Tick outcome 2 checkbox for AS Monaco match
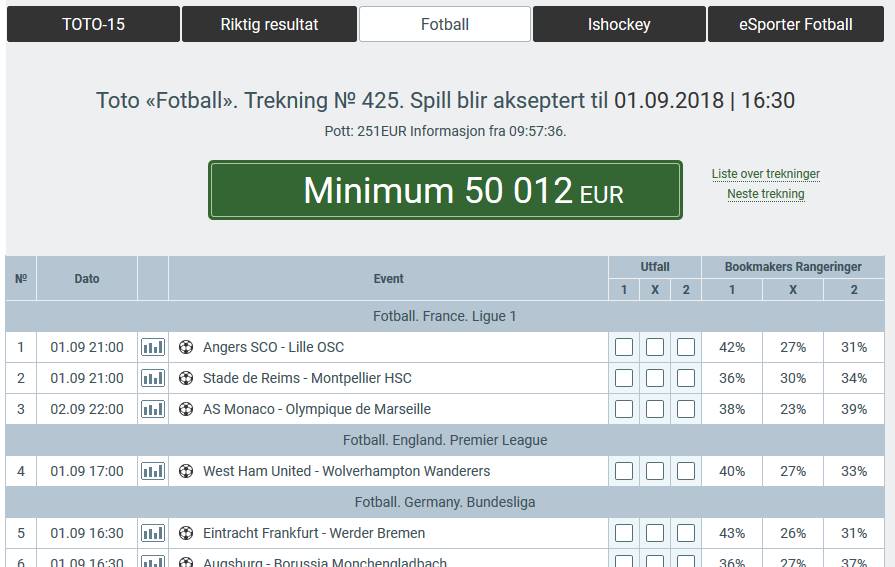Viewport: 895px width, 567px height. click(x=686, y=409)
